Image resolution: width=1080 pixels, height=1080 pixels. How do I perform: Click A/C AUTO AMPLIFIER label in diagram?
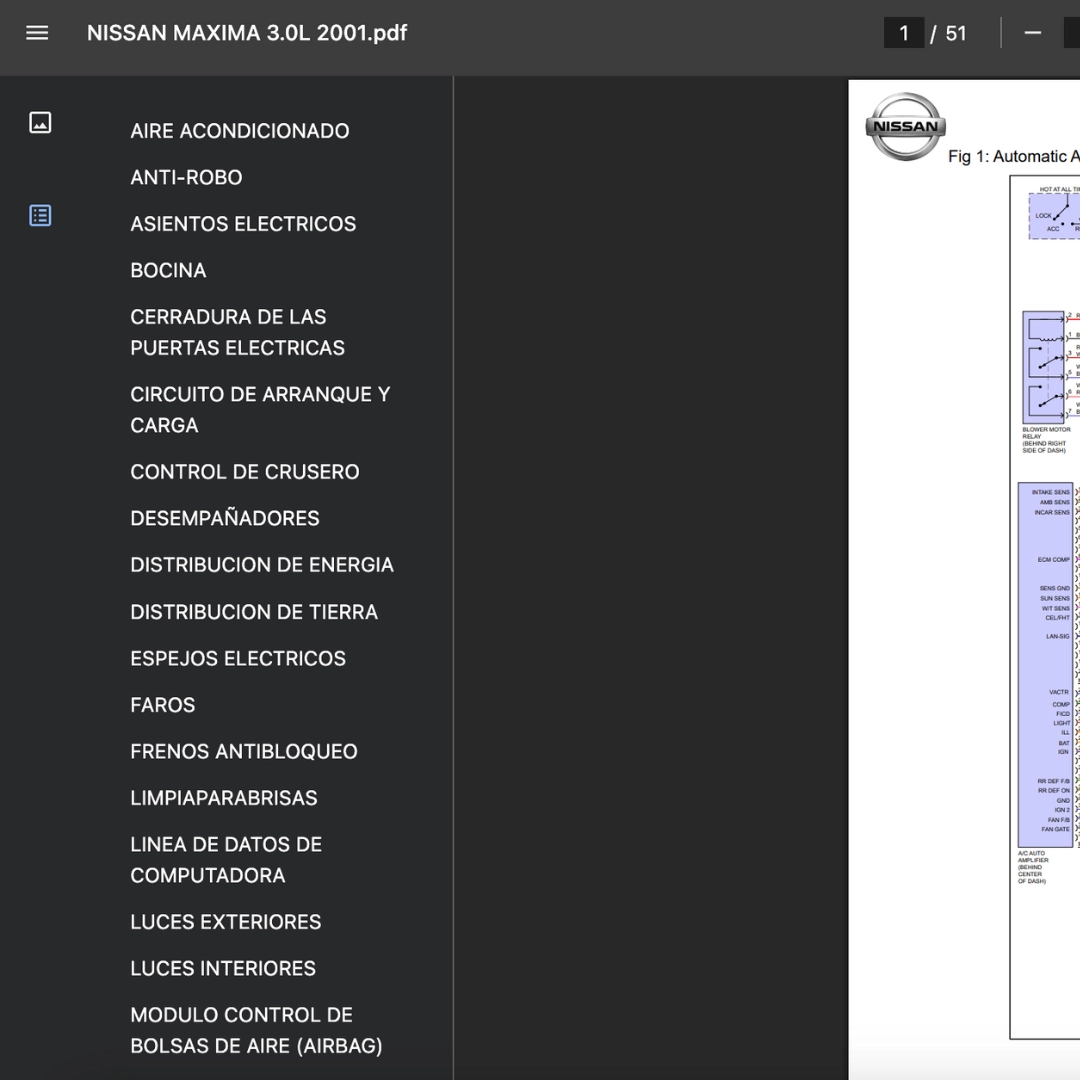tap(1033, 867)
